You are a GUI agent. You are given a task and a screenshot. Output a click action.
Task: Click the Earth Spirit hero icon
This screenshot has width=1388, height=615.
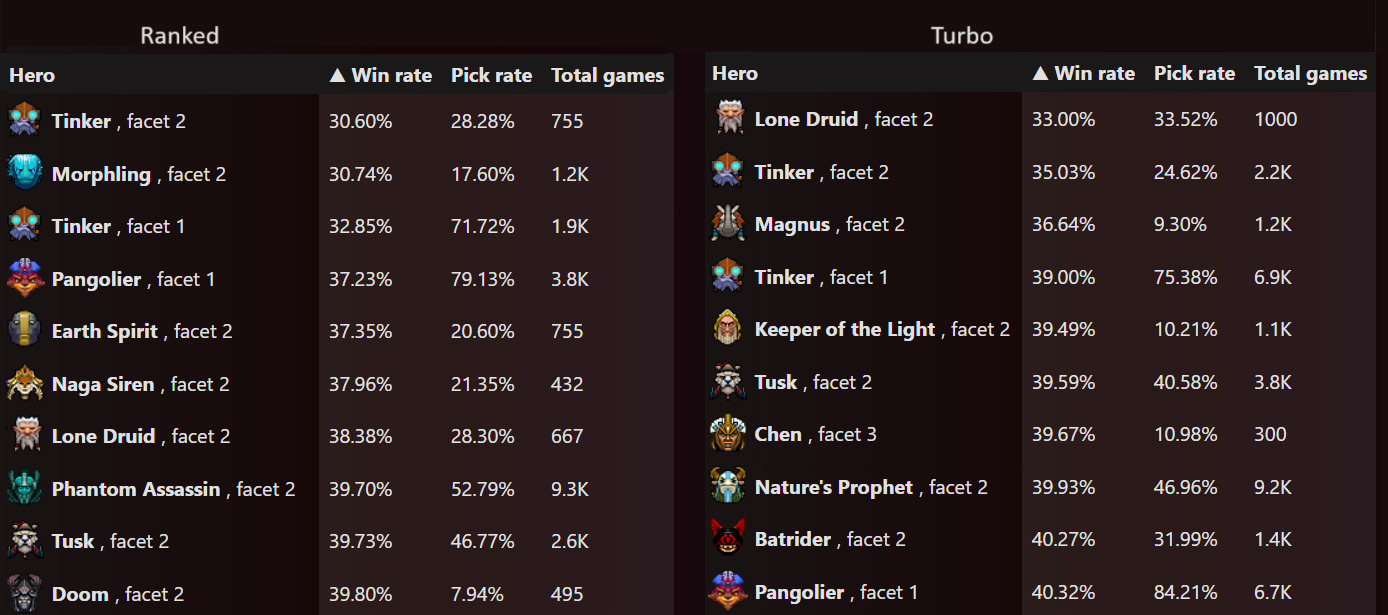pyautogui.click(x=23, y=331)
